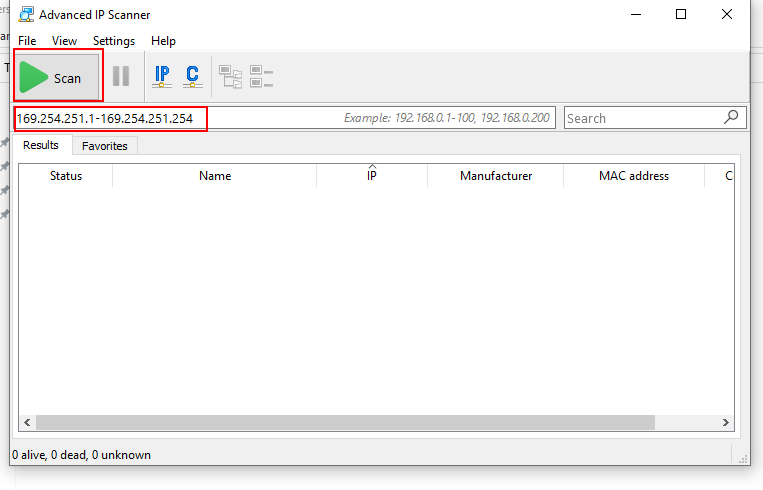763x490 pixels.
Task: Click the search magnifier icon
Action: coord(731,117)
